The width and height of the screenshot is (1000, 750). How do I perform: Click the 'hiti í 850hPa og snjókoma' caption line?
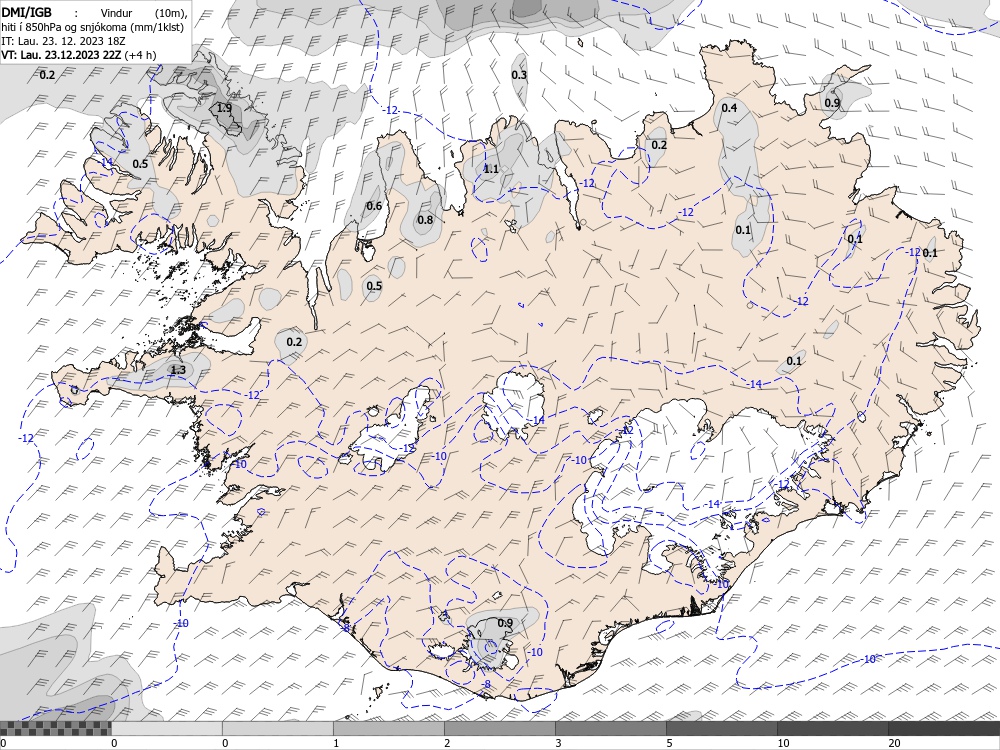click(92, 27)
